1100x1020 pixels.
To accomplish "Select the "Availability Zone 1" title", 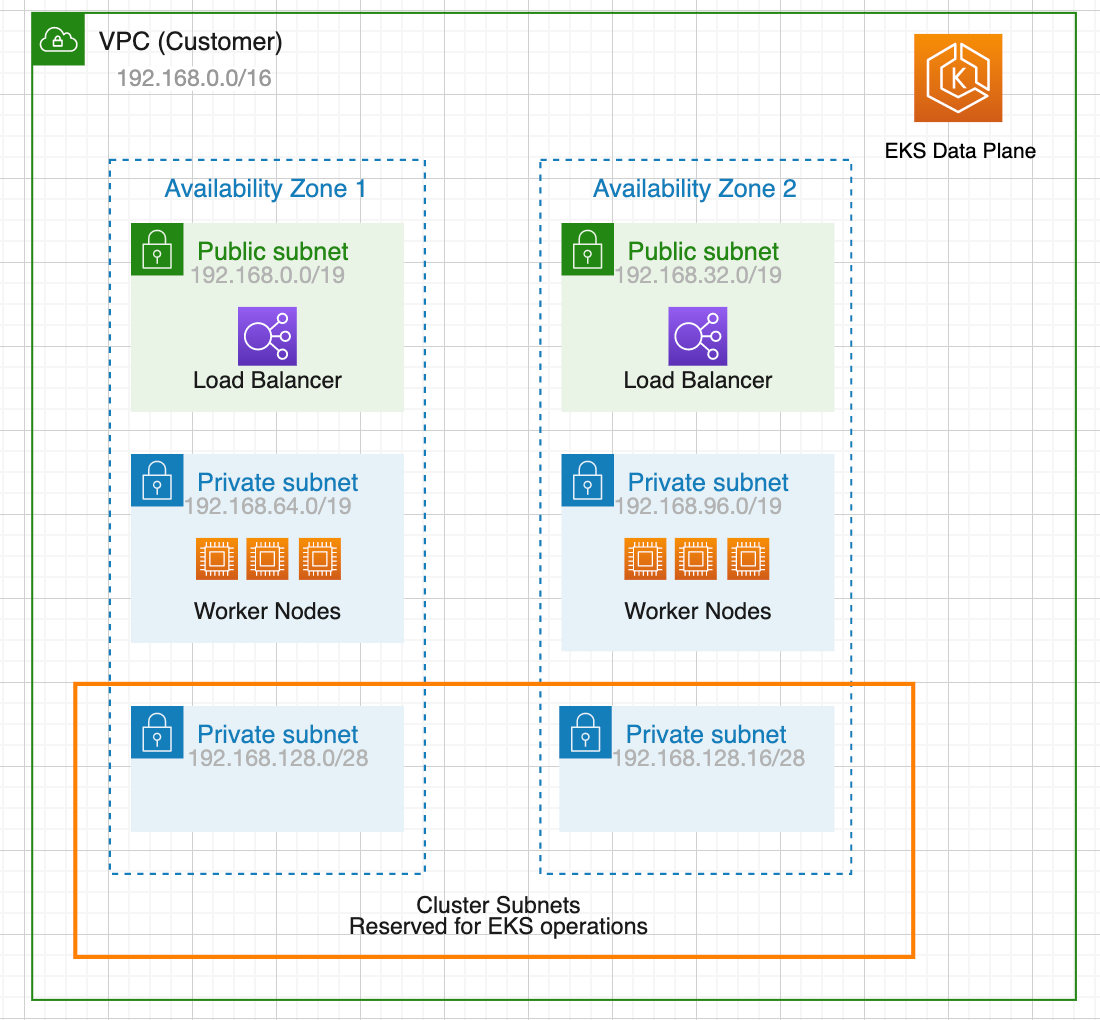I will pos(265,189).
